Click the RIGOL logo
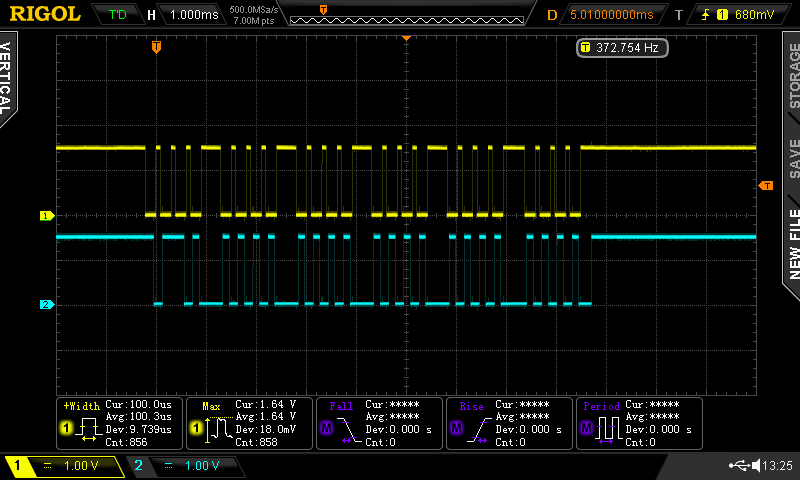This screenshot has height=480, width=800. click(45, 14)
